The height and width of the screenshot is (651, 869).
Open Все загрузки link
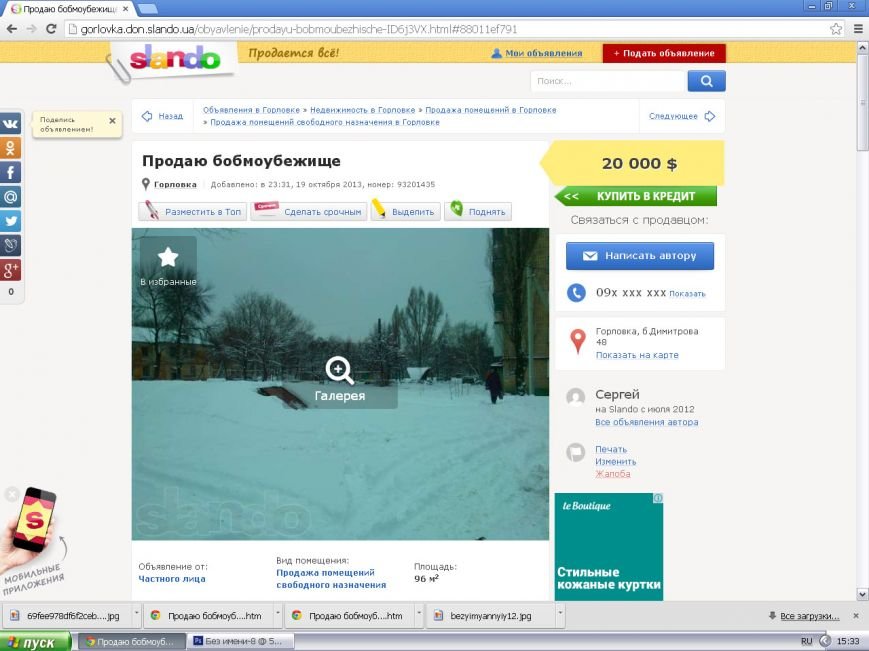[x=809, y=616]
